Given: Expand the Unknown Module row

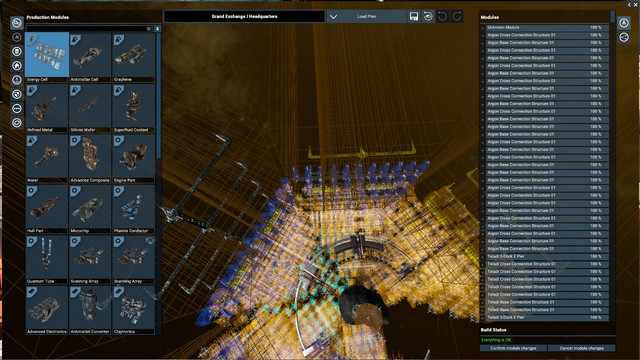Looking at the screenshot, I should [x=482, y=28].
